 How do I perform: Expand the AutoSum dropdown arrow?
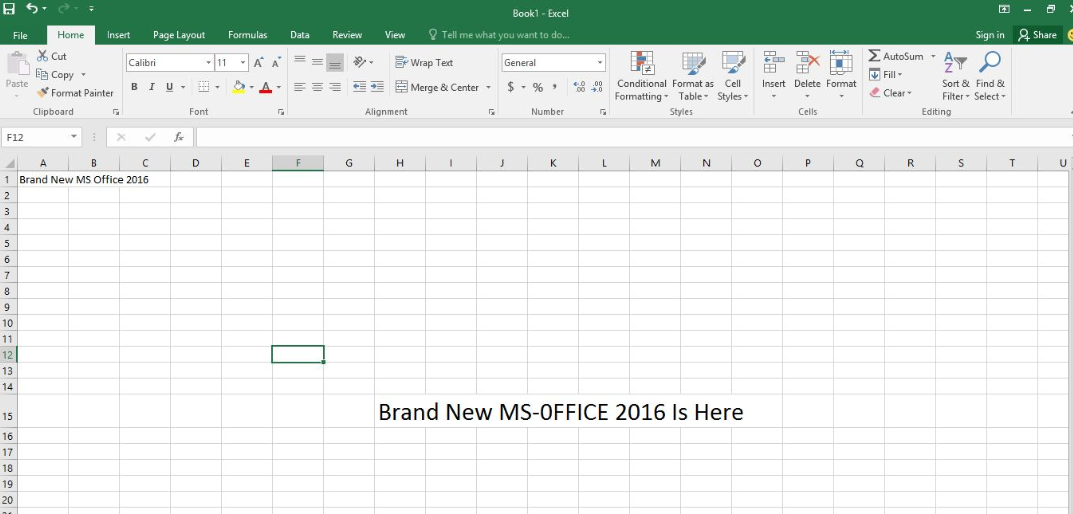933,56
